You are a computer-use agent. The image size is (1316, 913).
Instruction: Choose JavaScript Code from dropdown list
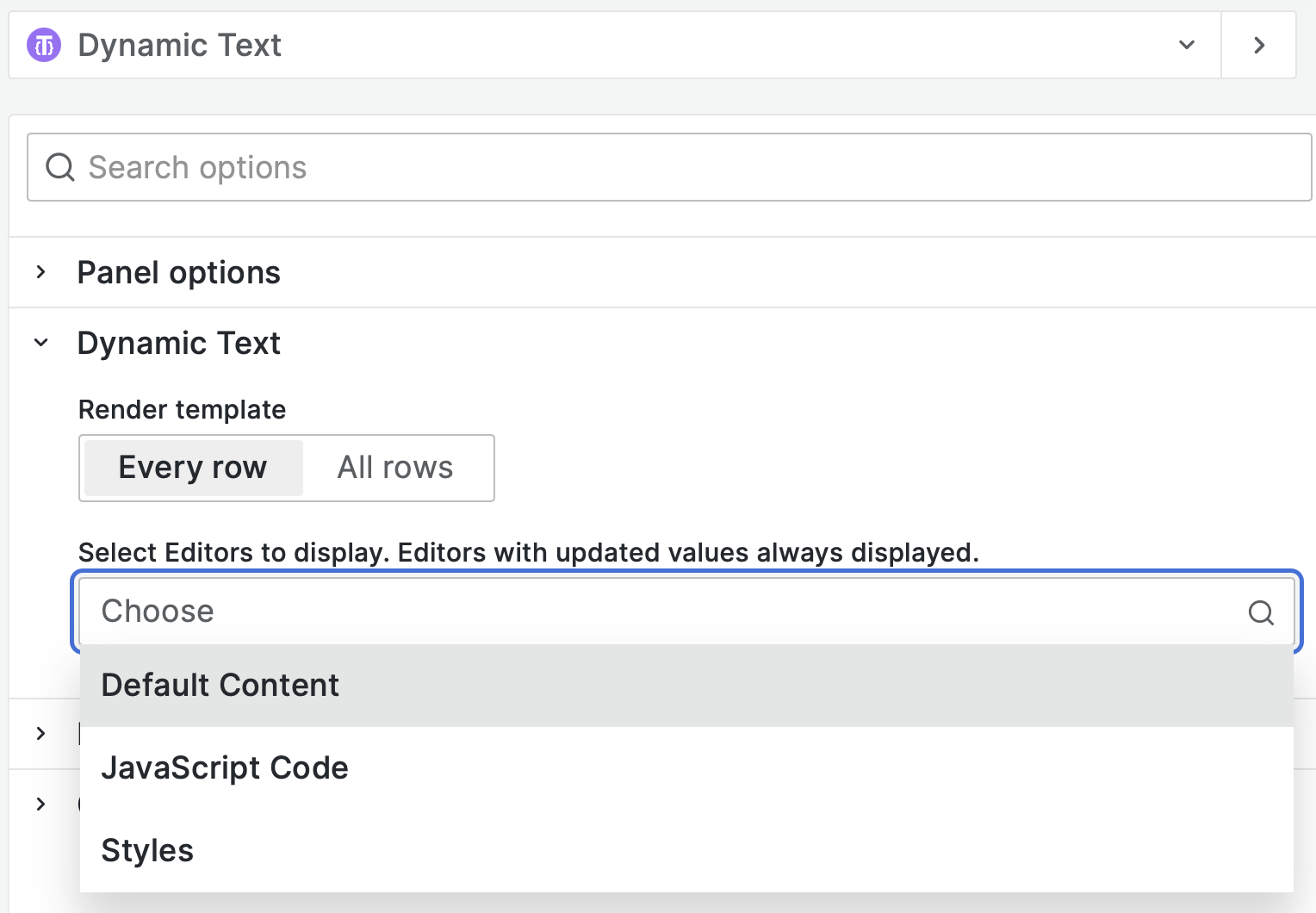pos(686,768)
